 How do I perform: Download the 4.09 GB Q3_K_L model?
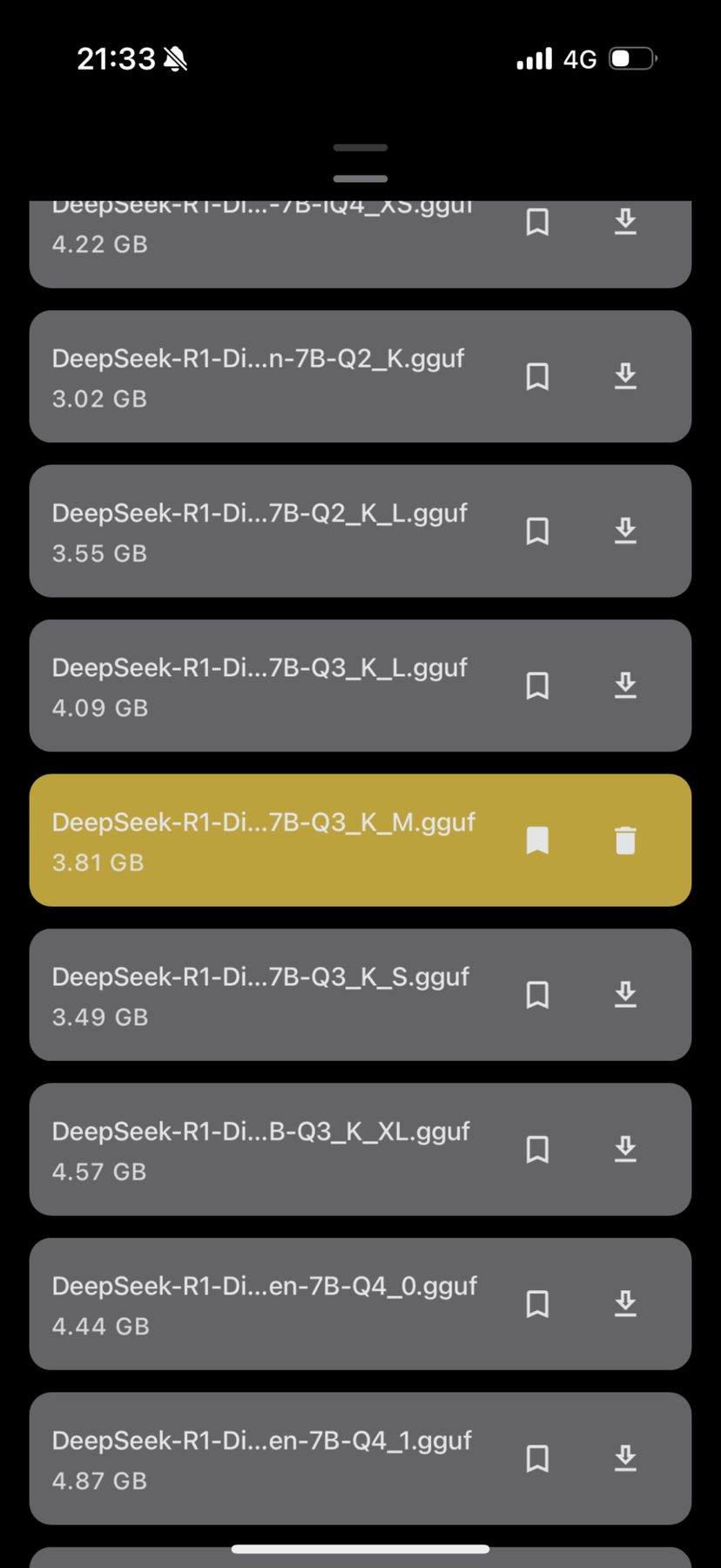pos(625,686)
